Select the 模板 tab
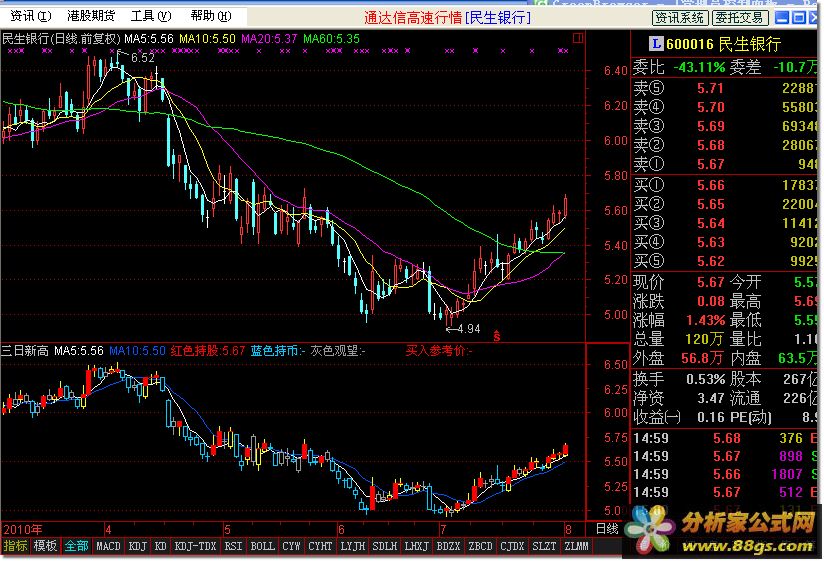Viewport: 824px width, 561px height. [x=45, y=546]
